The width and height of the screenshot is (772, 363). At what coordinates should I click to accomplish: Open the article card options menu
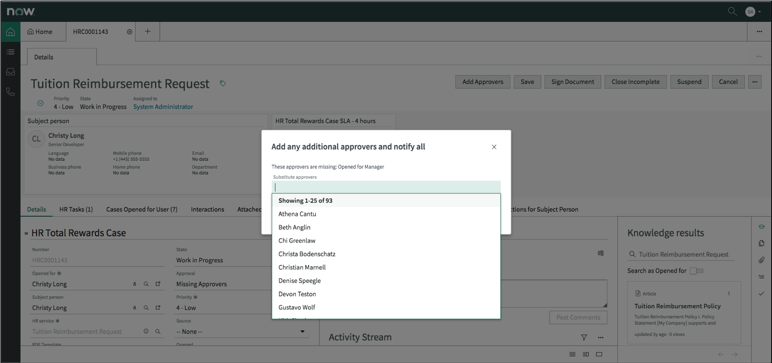[729, 293]
